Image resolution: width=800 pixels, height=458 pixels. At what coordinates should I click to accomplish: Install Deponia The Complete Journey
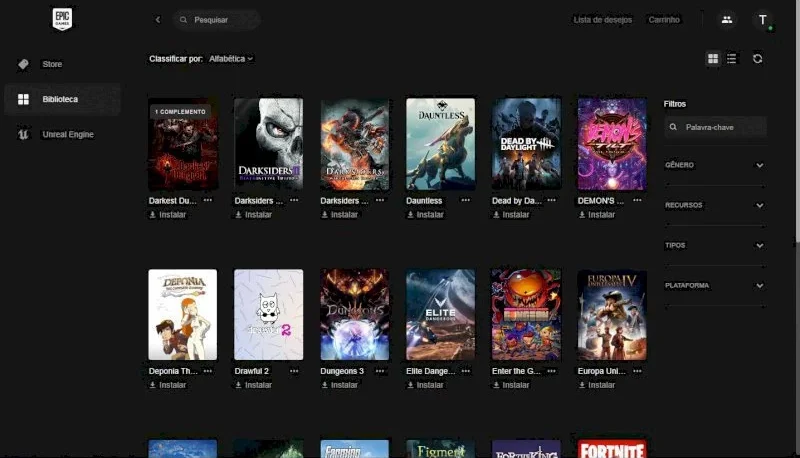168,385
